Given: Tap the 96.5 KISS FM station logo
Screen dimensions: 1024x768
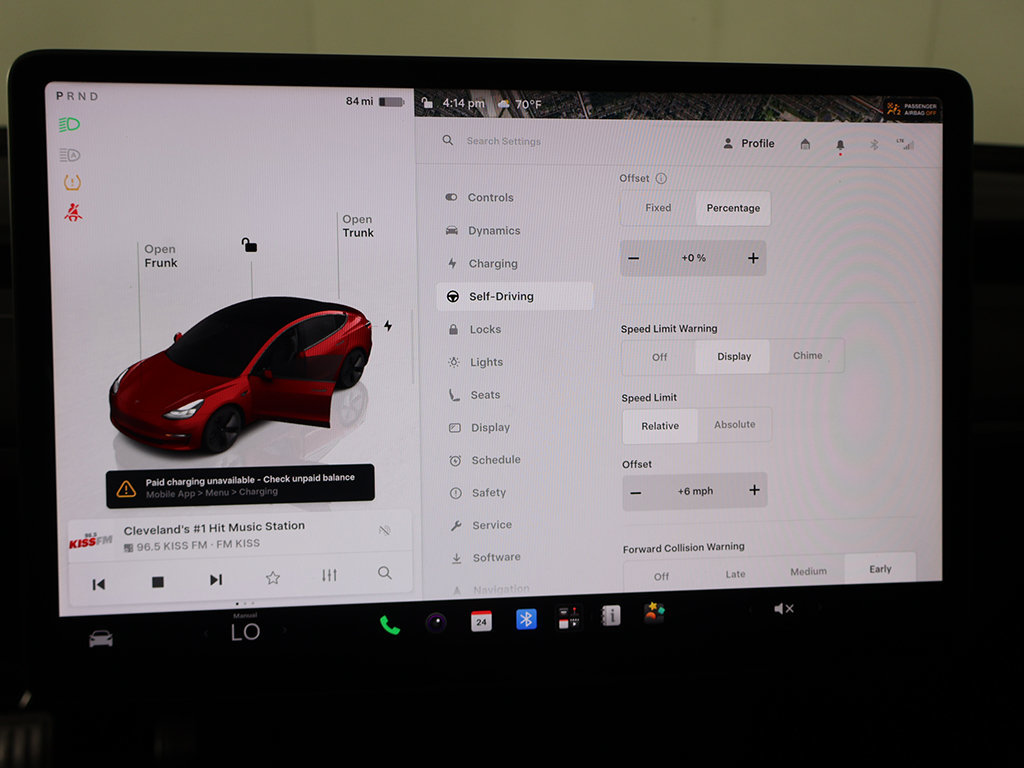Looking at the screenshot, I should pos(91,541).
